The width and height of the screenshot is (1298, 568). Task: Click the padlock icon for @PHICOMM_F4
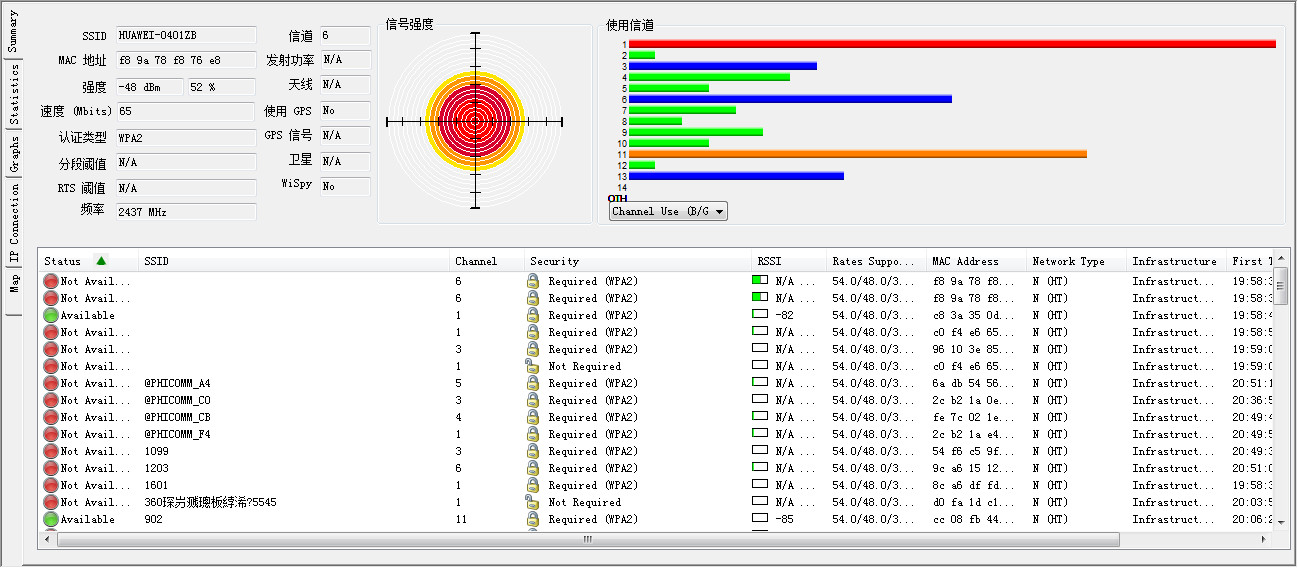tap(533, 434)
